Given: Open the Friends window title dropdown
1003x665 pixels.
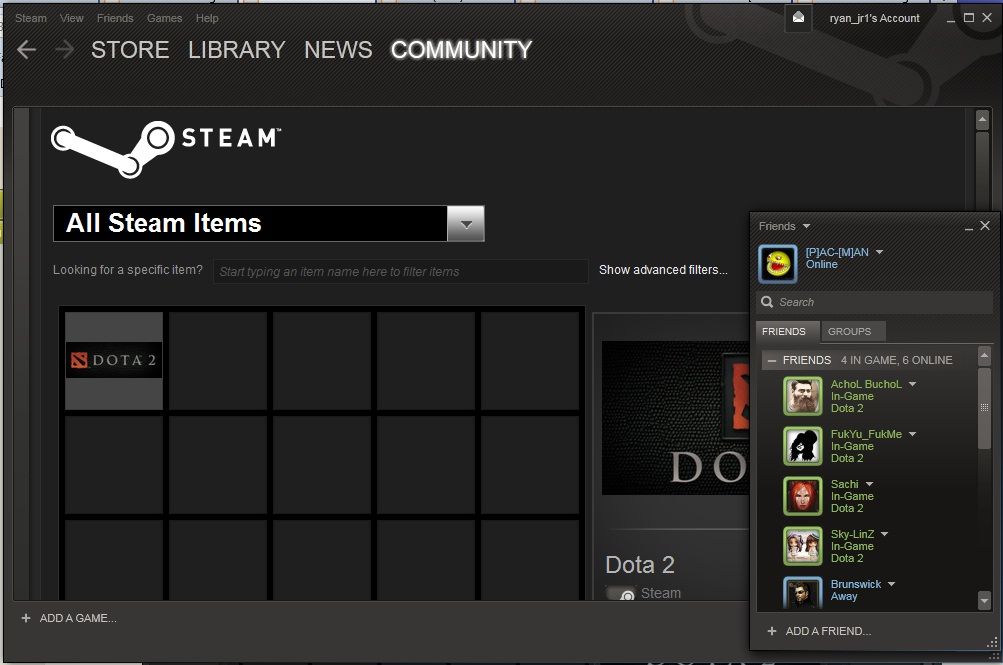Looking at the screenshot, I should 806,226.
